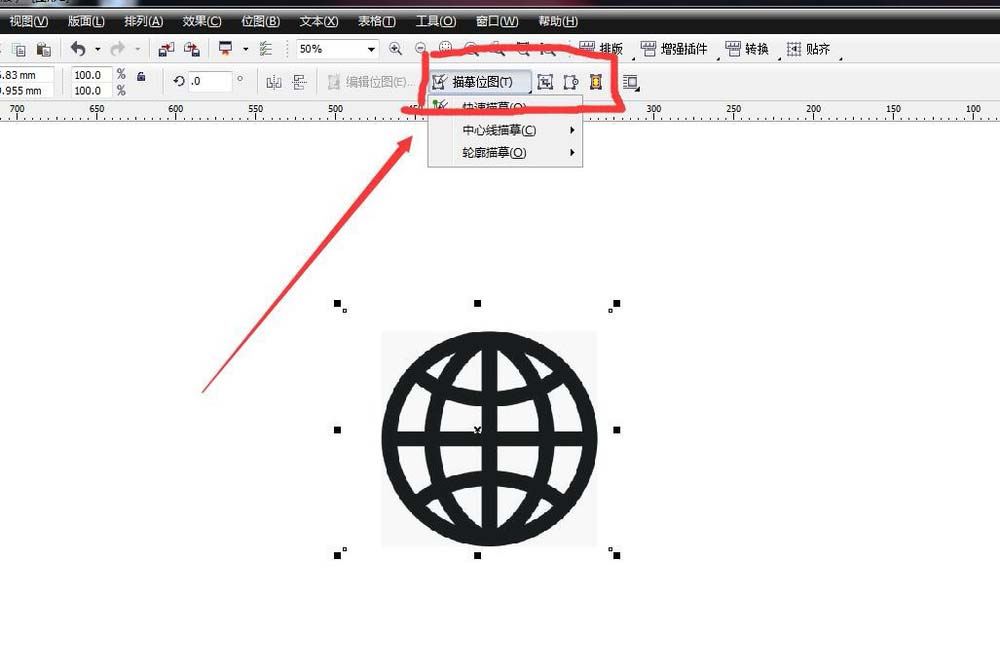
Task: Click the resample bitmap icon
Action: [x=545, y=82]
